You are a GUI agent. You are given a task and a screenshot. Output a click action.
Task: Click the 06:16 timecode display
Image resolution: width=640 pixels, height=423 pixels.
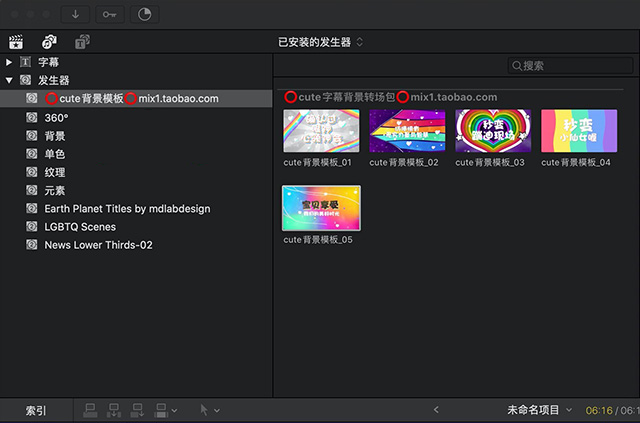click(x=599, y=410)
